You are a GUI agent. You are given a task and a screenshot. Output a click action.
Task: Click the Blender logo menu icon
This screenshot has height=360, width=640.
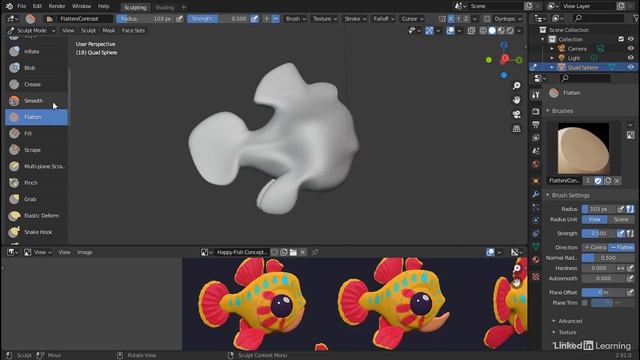pos(9,6)
